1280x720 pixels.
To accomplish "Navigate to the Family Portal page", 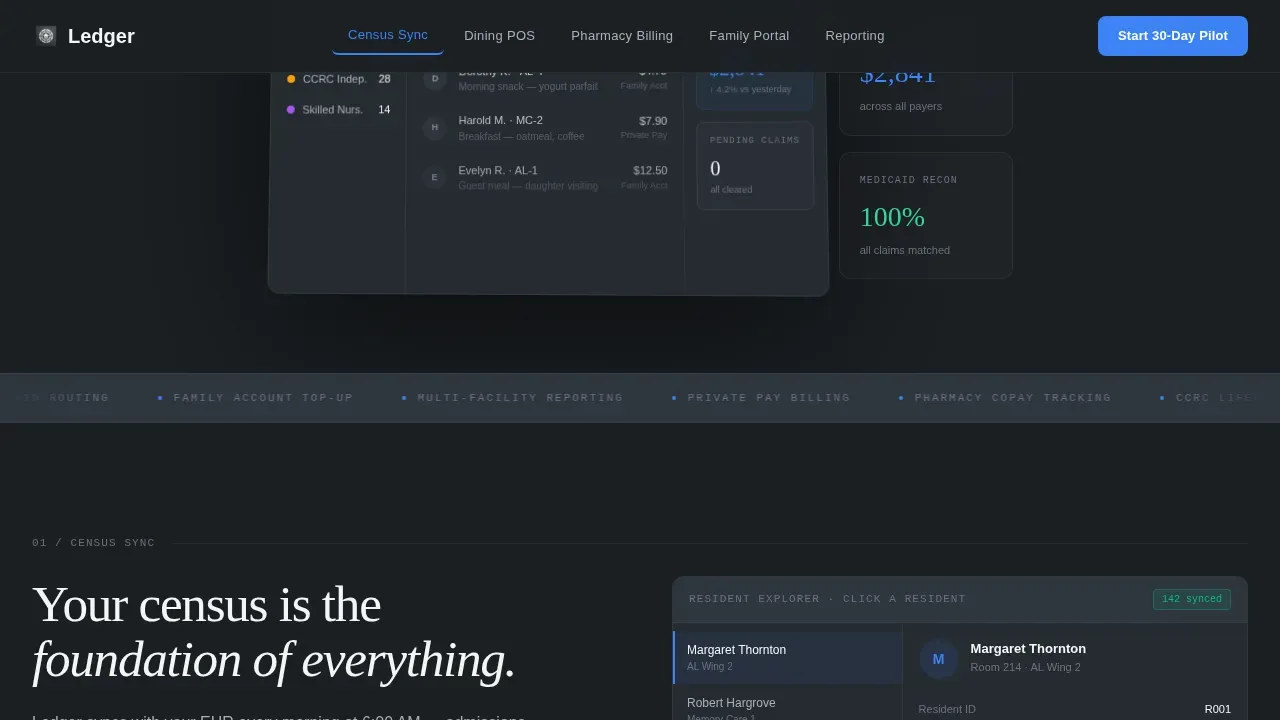I will point(749,36).
